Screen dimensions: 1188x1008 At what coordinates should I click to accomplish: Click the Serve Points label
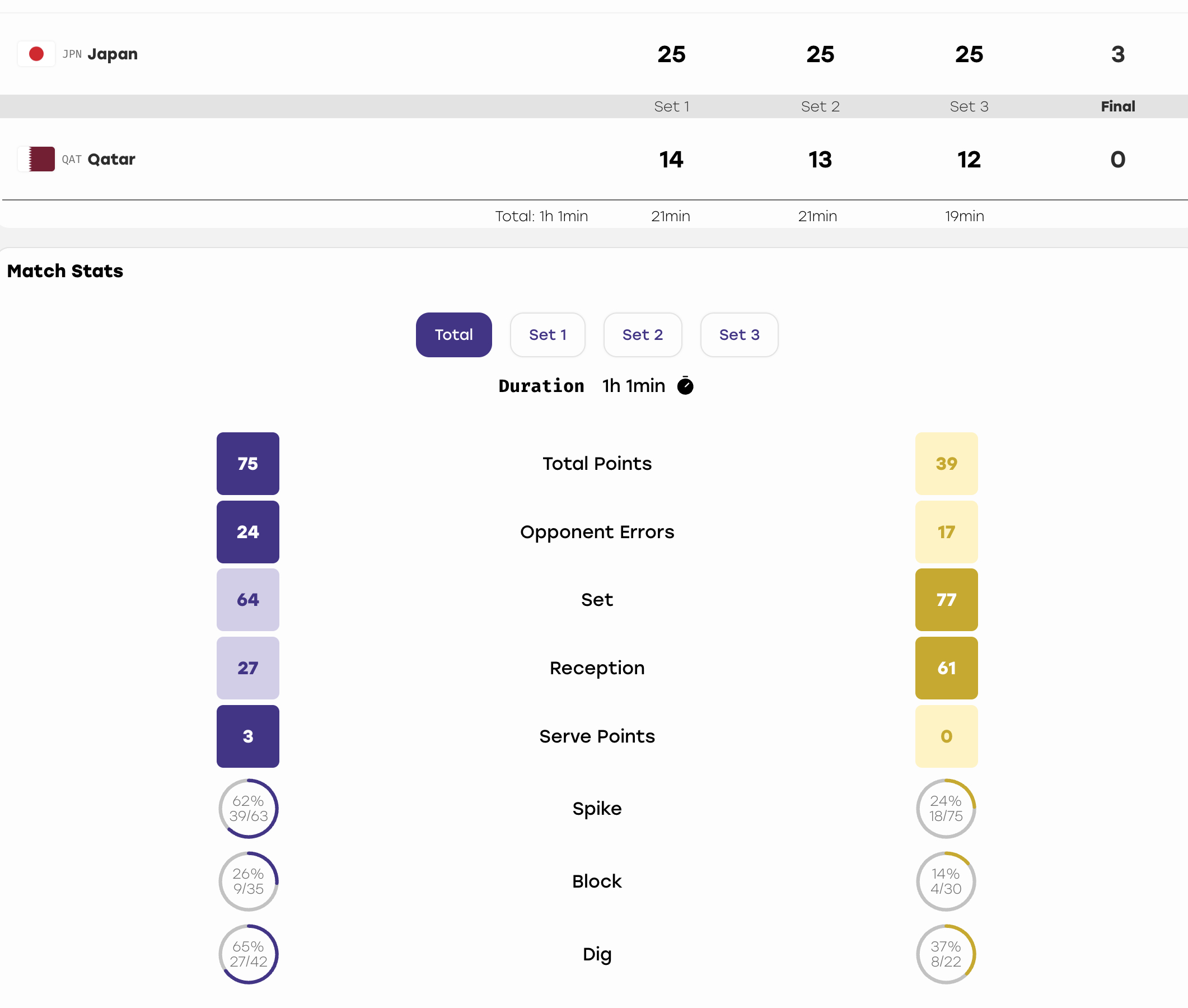coord(597,736)
